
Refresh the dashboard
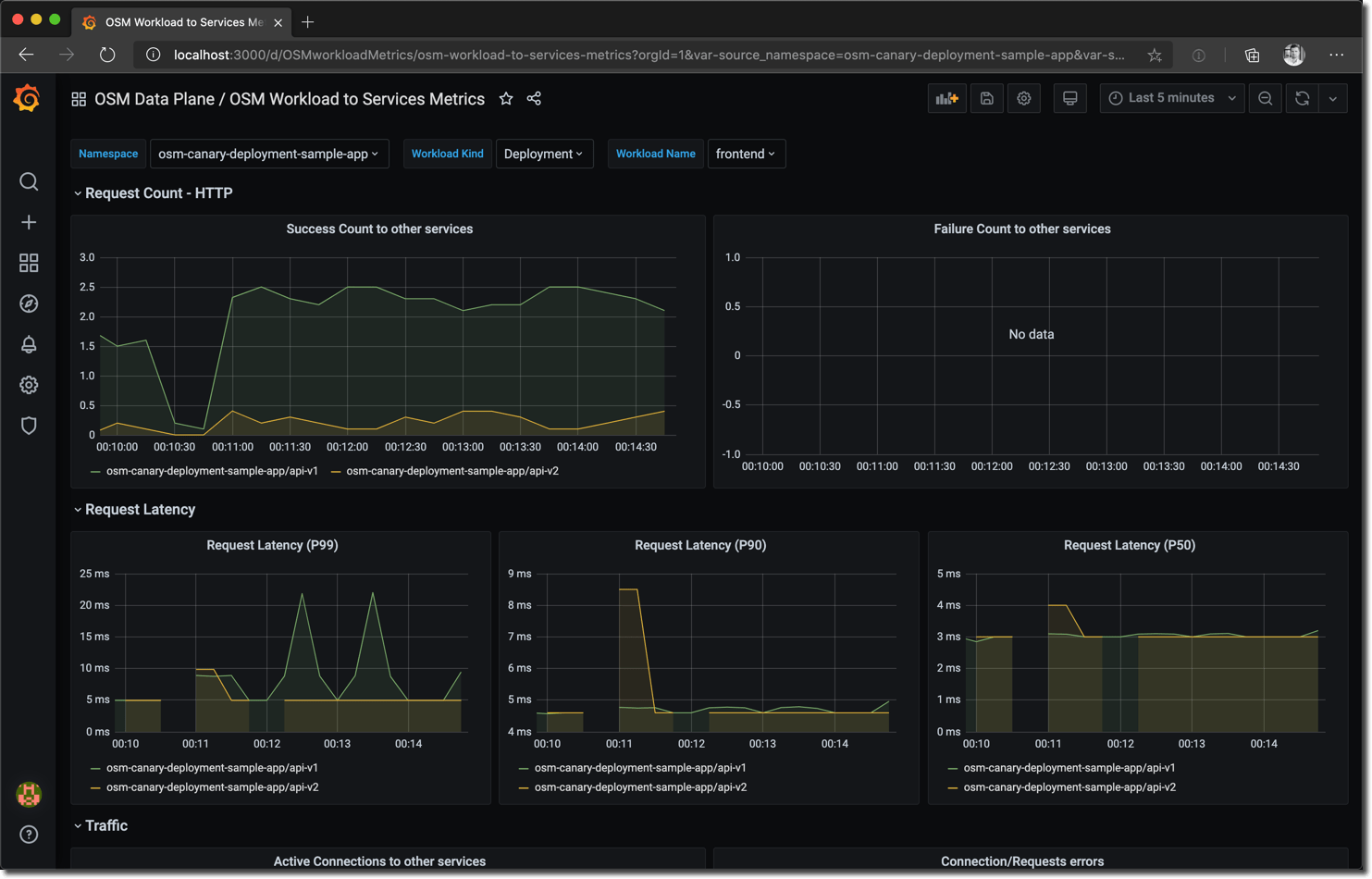coord(1302,98)
